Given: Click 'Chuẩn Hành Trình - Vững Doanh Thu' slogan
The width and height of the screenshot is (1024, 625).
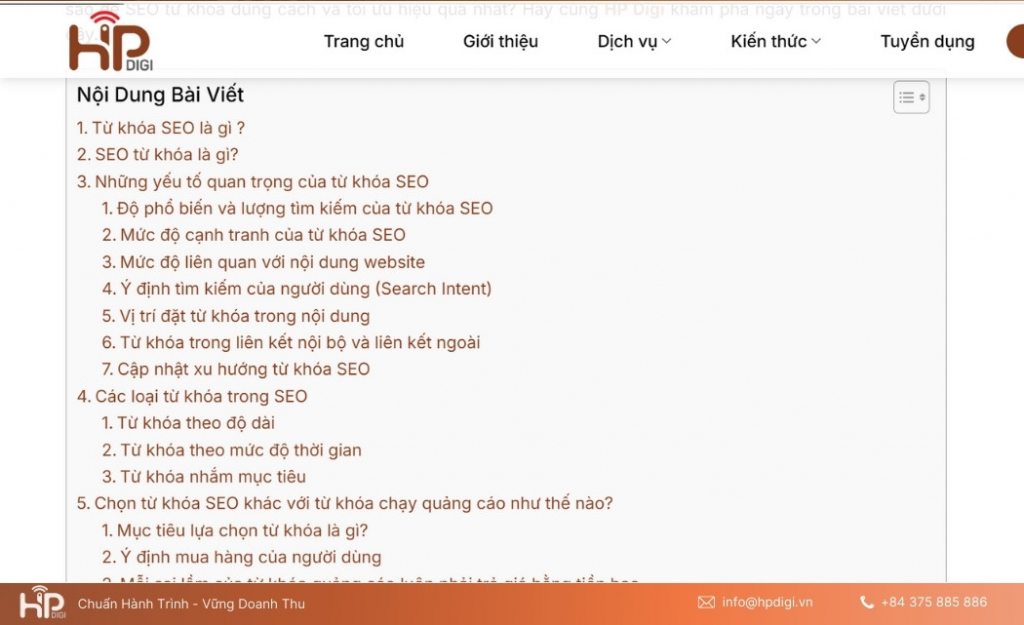Looking at the screenshot, I should (191, 603).
